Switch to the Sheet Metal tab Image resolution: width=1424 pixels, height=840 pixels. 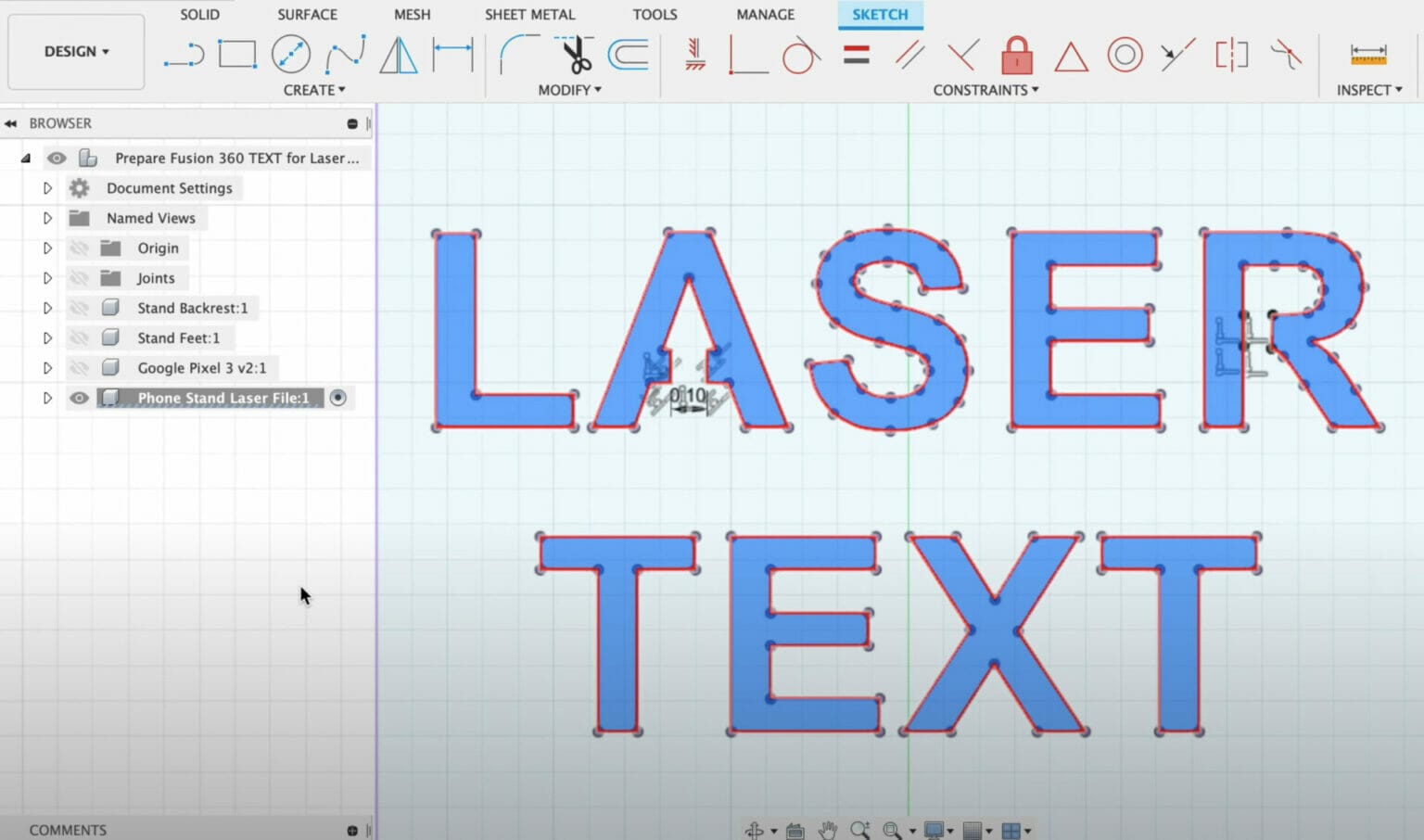pyautogui.click(x=529, y=14)
